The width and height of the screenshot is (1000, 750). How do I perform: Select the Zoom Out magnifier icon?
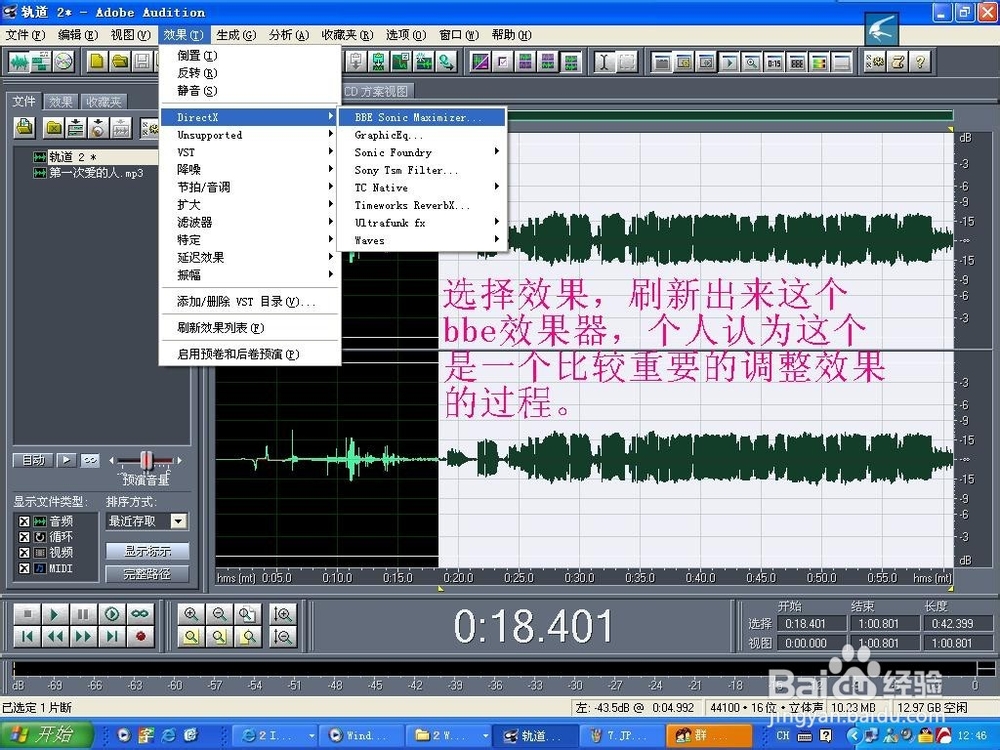click(x=219, y=613)
